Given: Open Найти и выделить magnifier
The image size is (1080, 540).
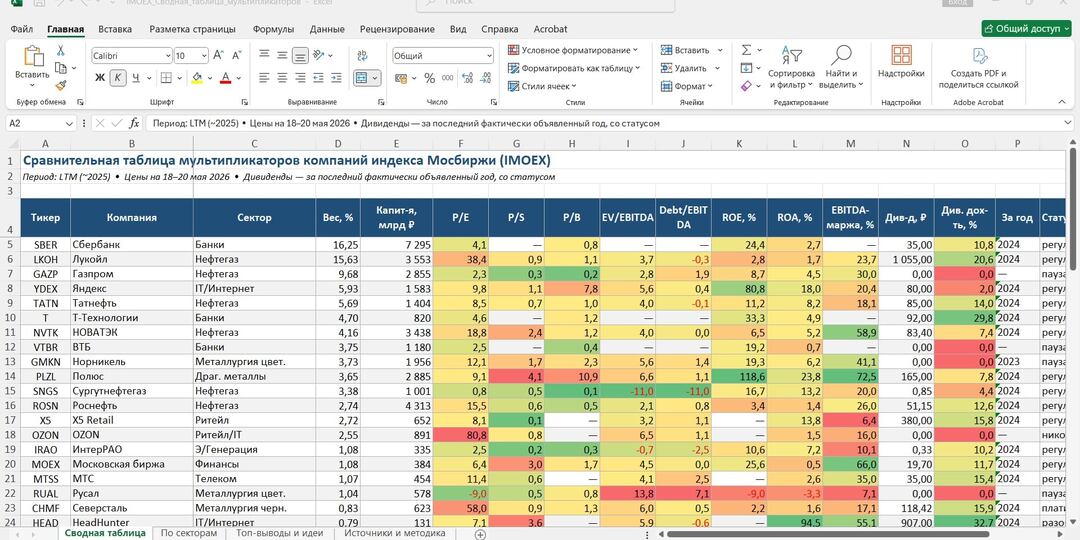Looking at the screenshot, I should coord(841,68).
